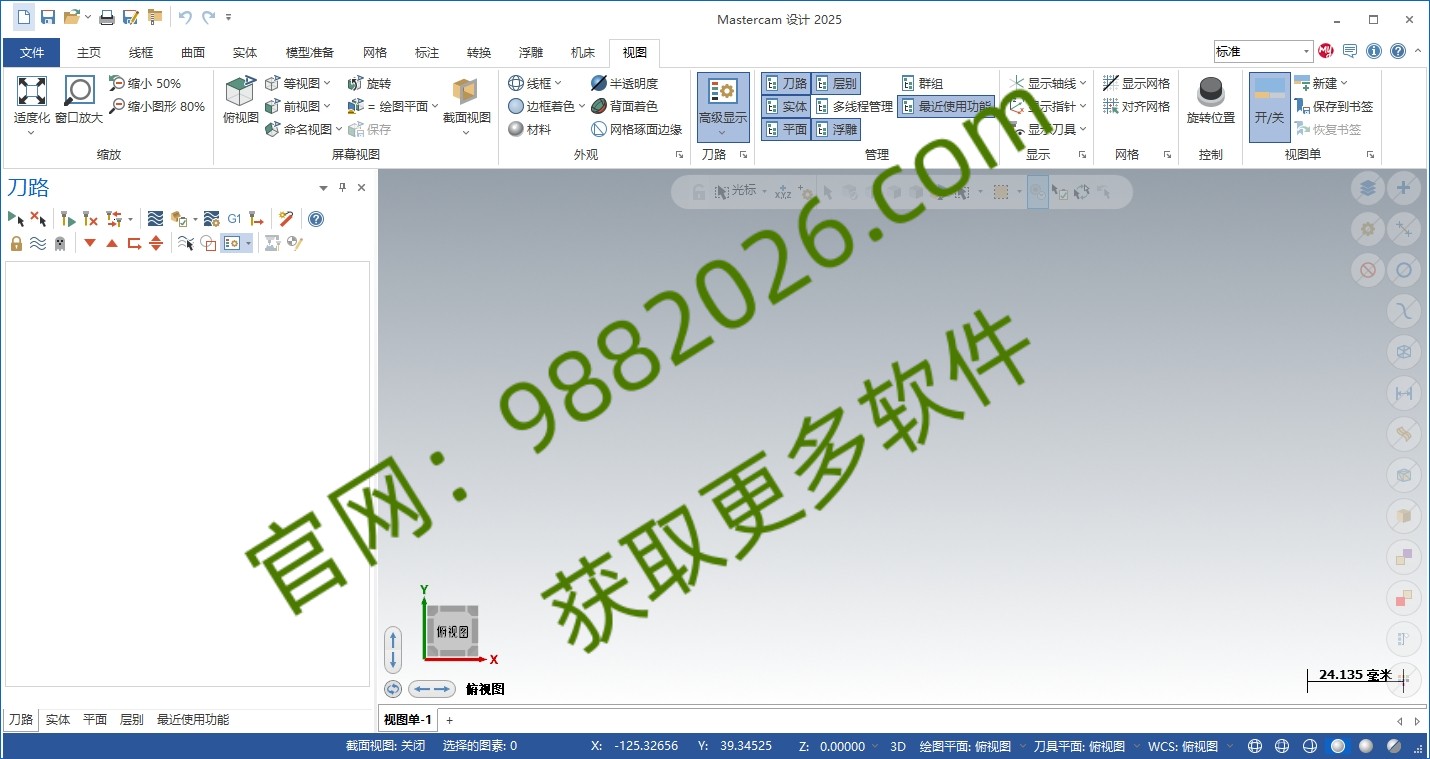Click the red down-triangle move insert arrow
Screen dimensions: 1430x759
(x=90, y=243)
